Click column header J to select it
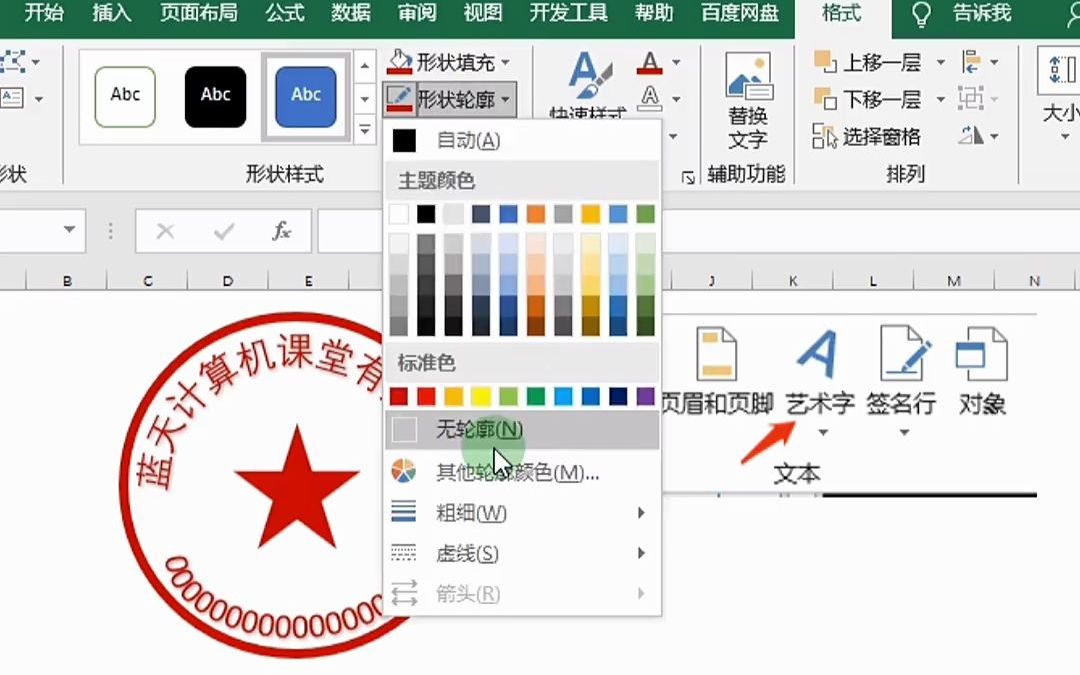This screenshot has width=1080, height=675. (x=711, y=280)
